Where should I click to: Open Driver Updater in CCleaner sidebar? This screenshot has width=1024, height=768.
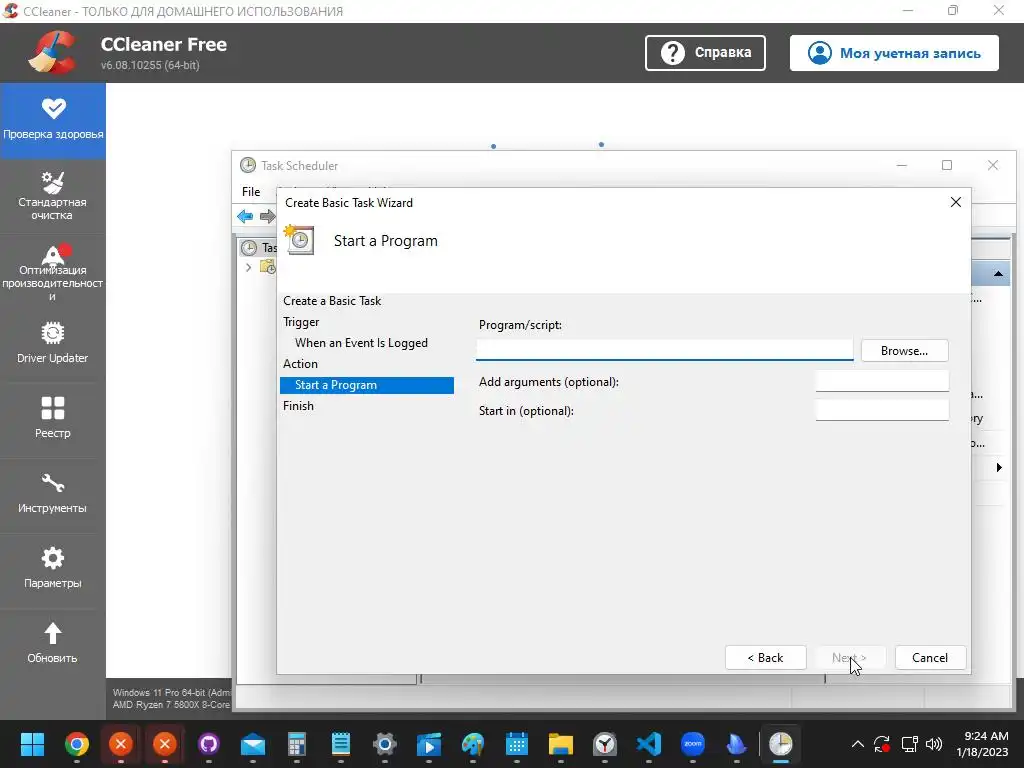click(x=53, y=344)
